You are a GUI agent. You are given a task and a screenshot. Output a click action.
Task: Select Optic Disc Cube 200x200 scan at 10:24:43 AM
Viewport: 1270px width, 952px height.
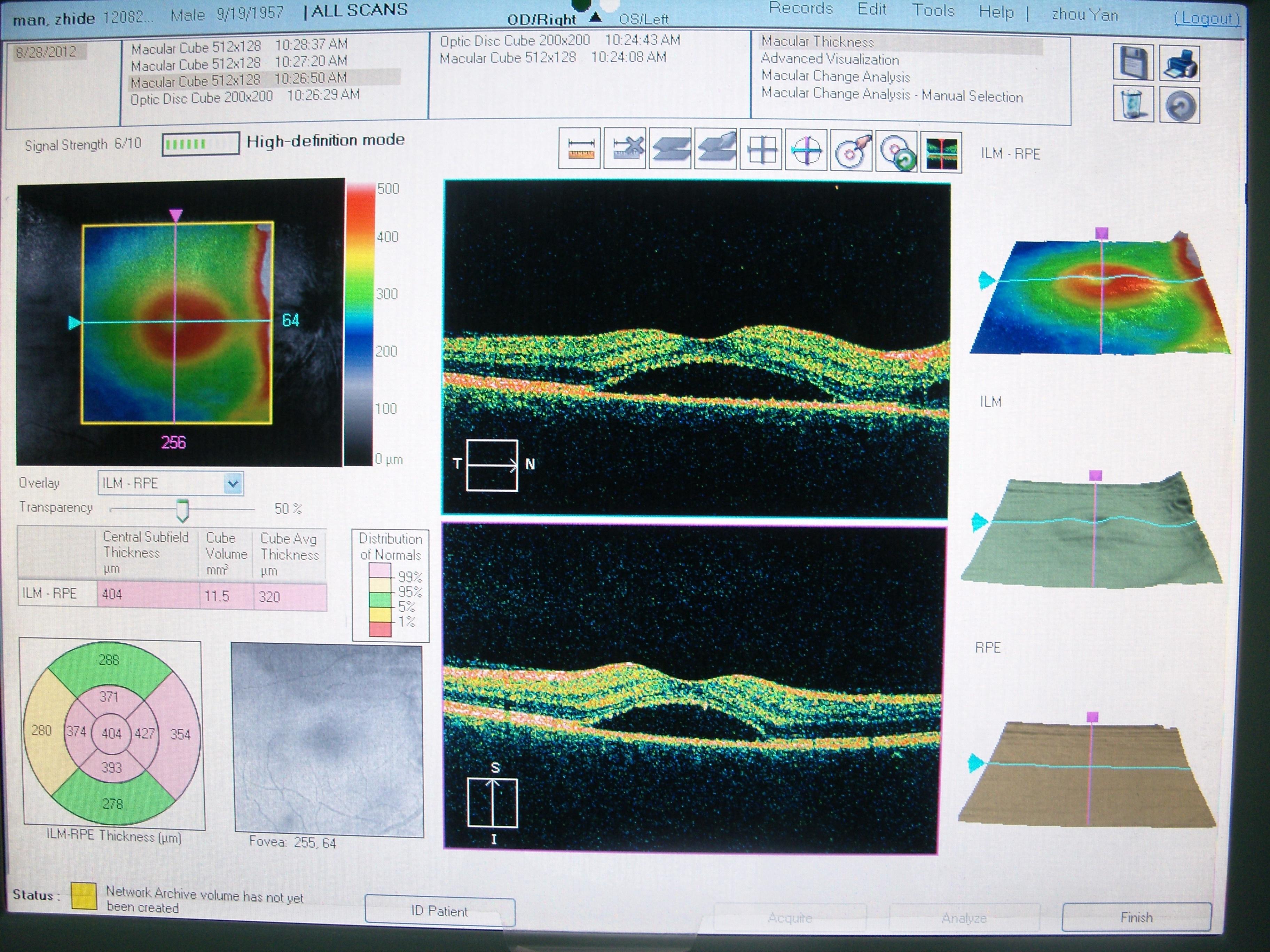point(560,41)
